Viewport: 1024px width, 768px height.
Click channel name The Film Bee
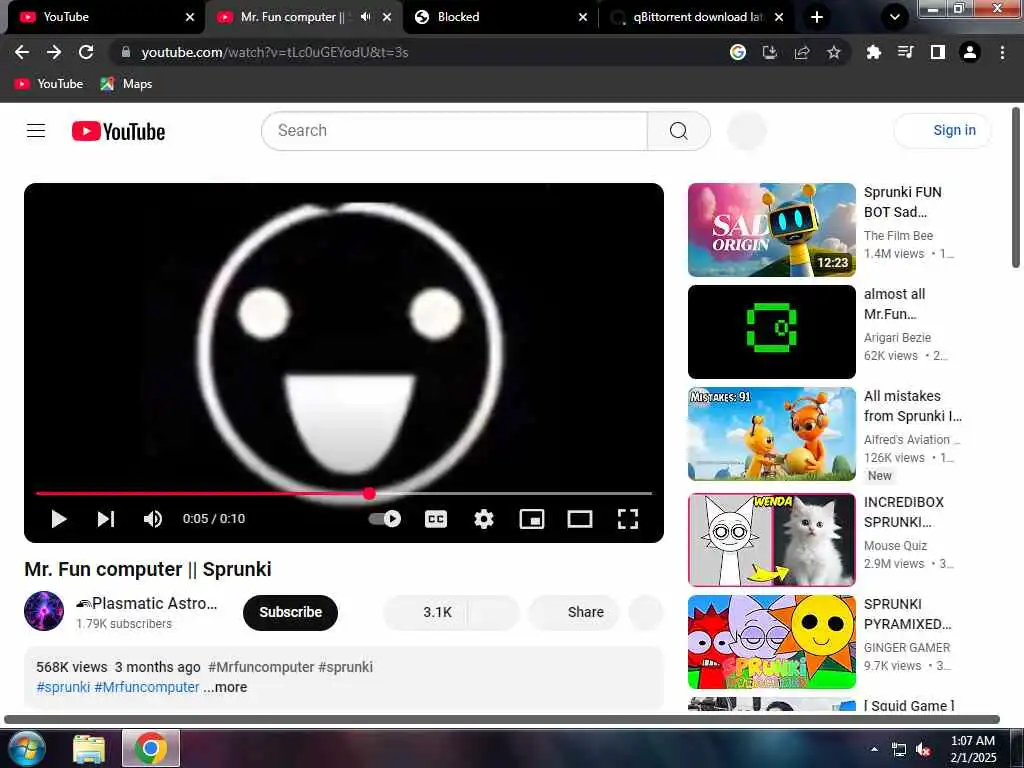898,236
